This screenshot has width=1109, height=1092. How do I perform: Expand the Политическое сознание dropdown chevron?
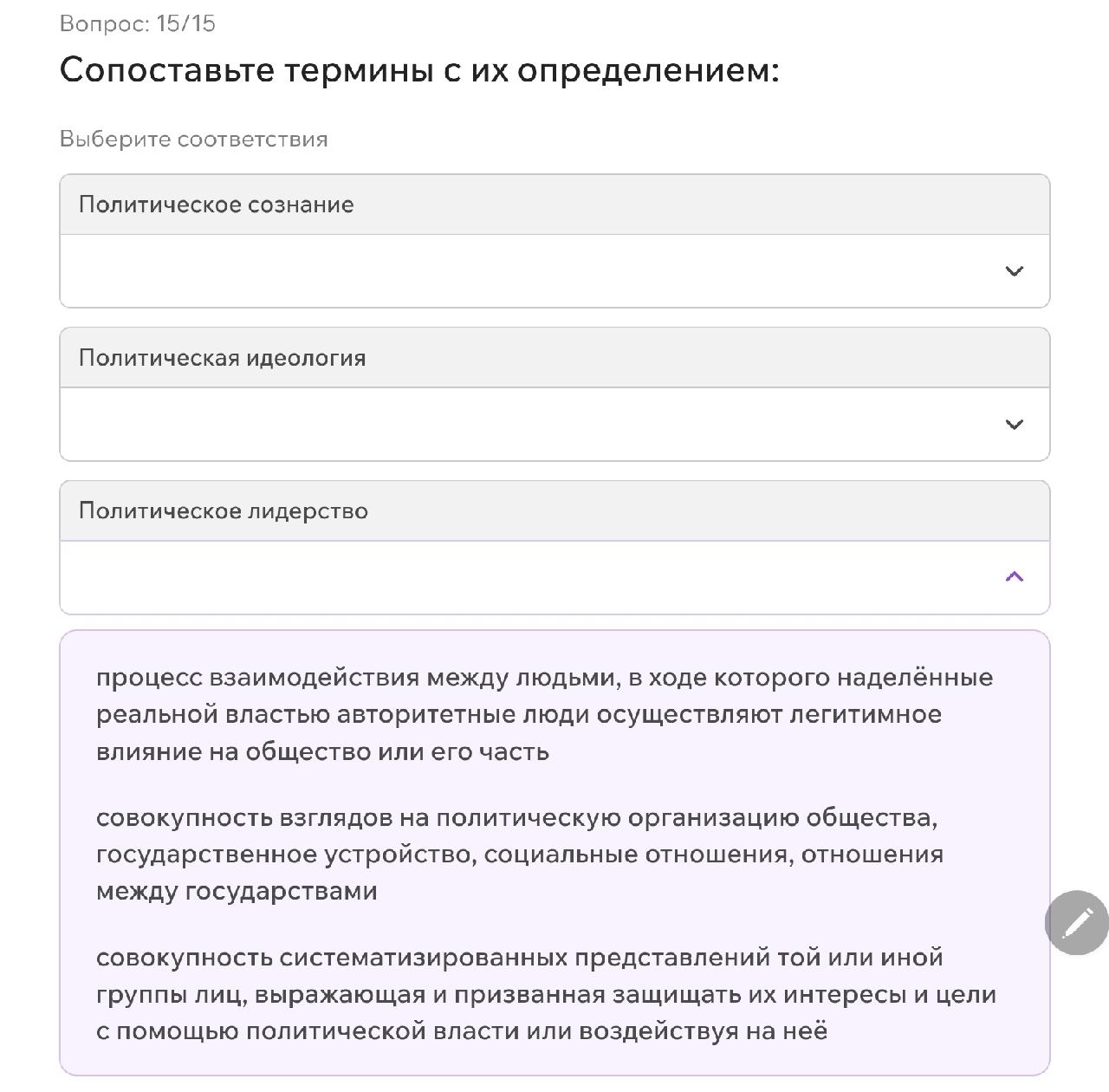pyautogui.click(x=1014, y=271)
